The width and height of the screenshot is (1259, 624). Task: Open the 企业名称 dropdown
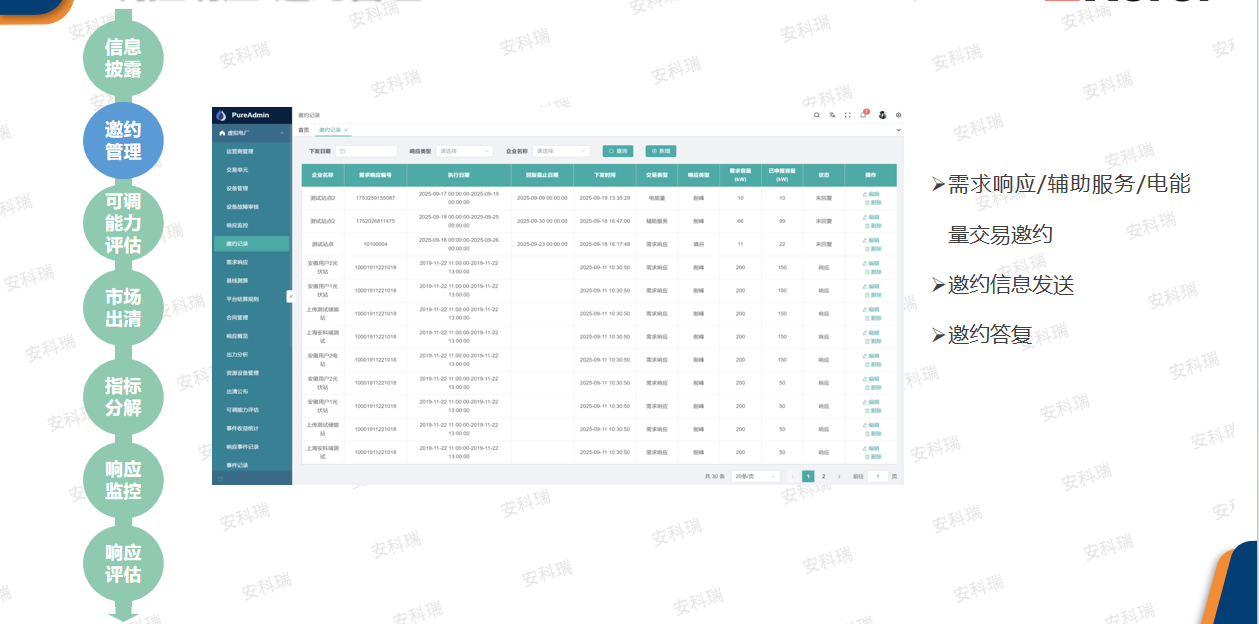[x=560, y=151]
